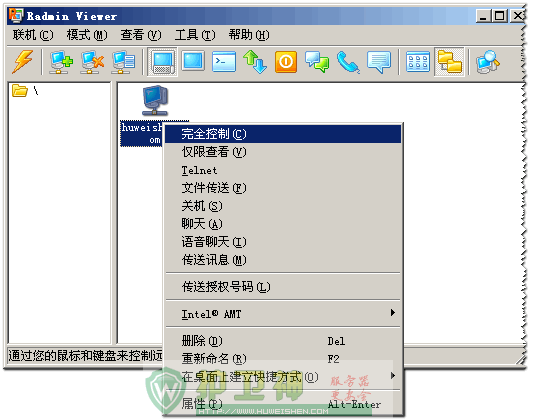Select Text Chat bubbles toolbar icon

[317, 62]
